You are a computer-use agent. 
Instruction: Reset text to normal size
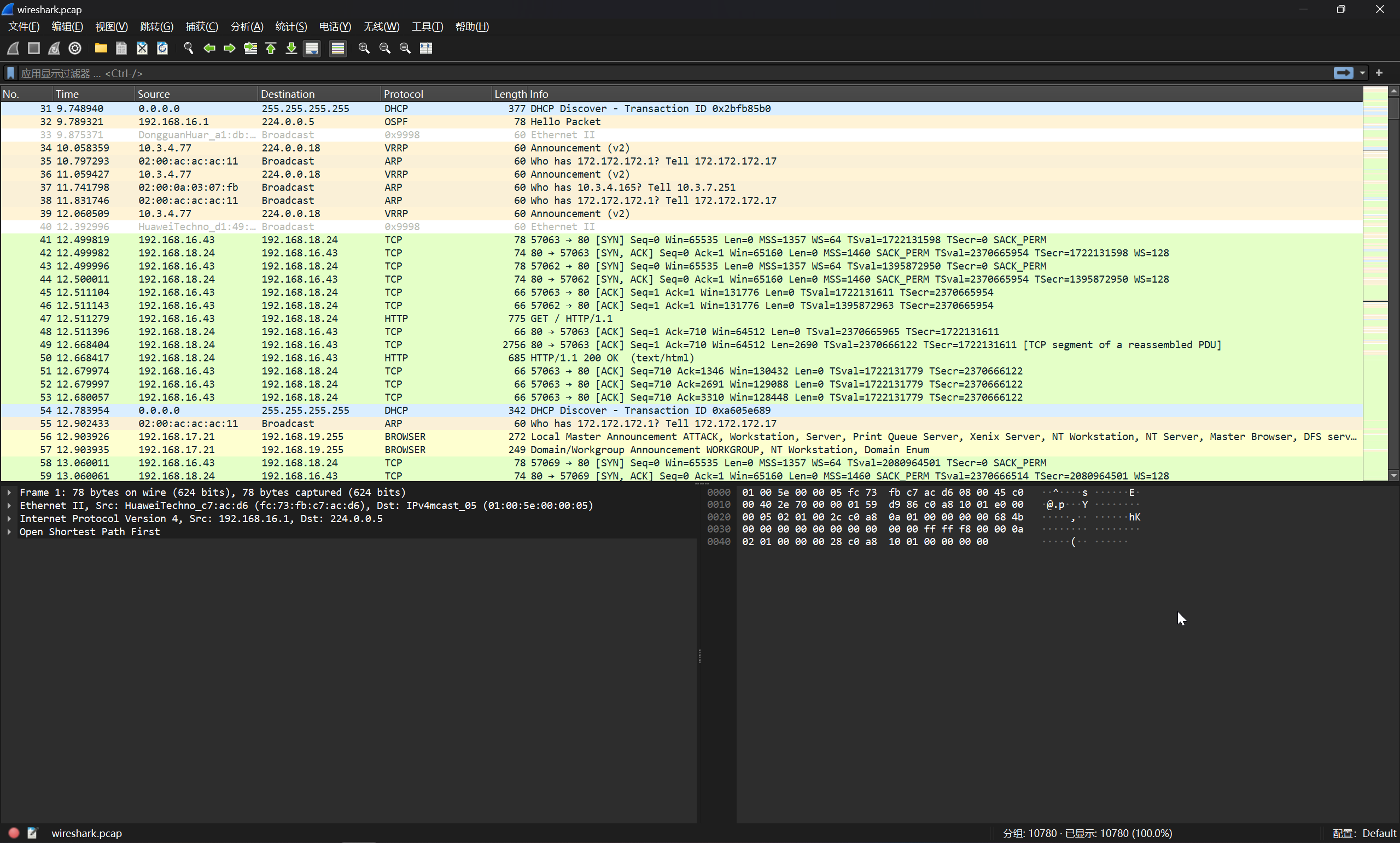tap(405, 48)
